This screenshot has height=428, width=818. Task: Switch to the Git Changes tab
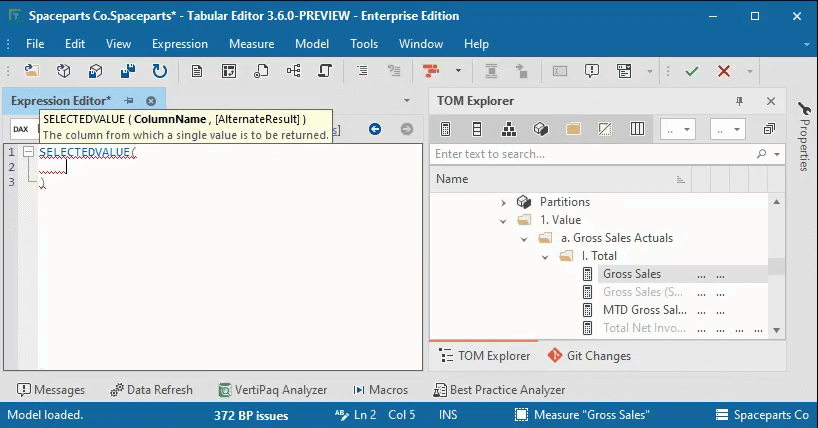(589, 356)
